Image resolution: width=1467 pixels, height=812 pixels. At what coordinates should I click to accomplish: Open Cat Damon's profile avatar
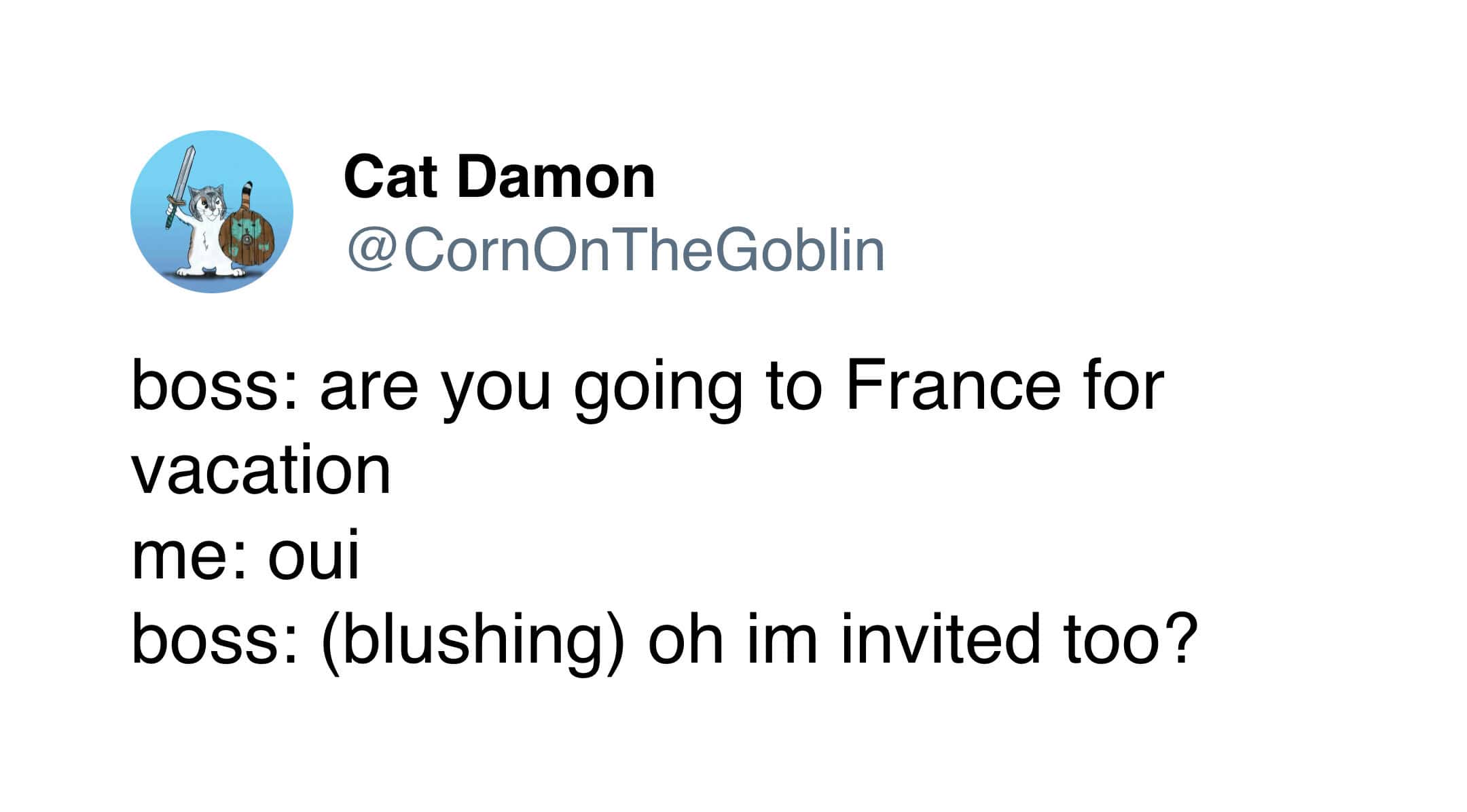tap(212, 212)
